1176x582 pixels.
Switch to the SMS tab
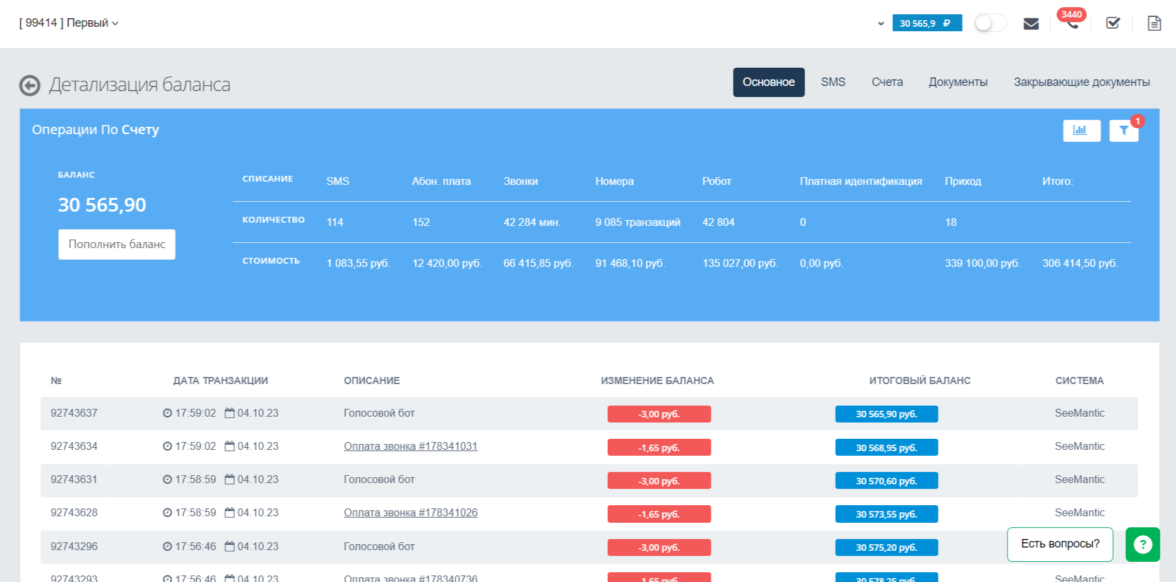[x=833, y=82]
